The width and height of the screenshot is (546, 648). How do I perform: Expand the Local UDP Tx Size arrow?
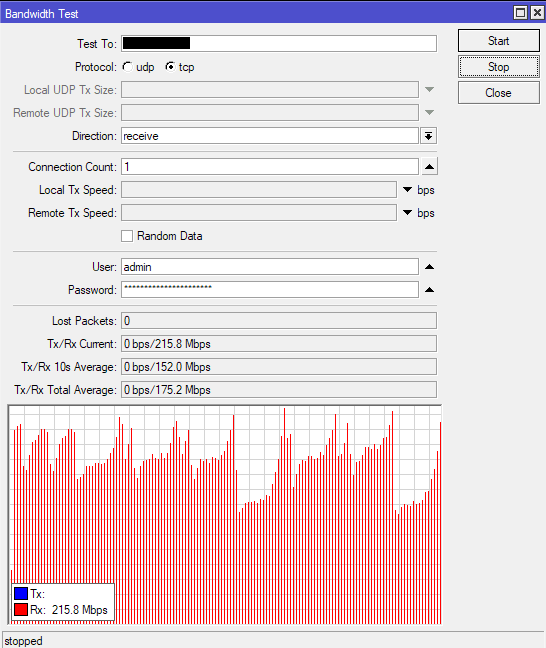click(429, 90)
